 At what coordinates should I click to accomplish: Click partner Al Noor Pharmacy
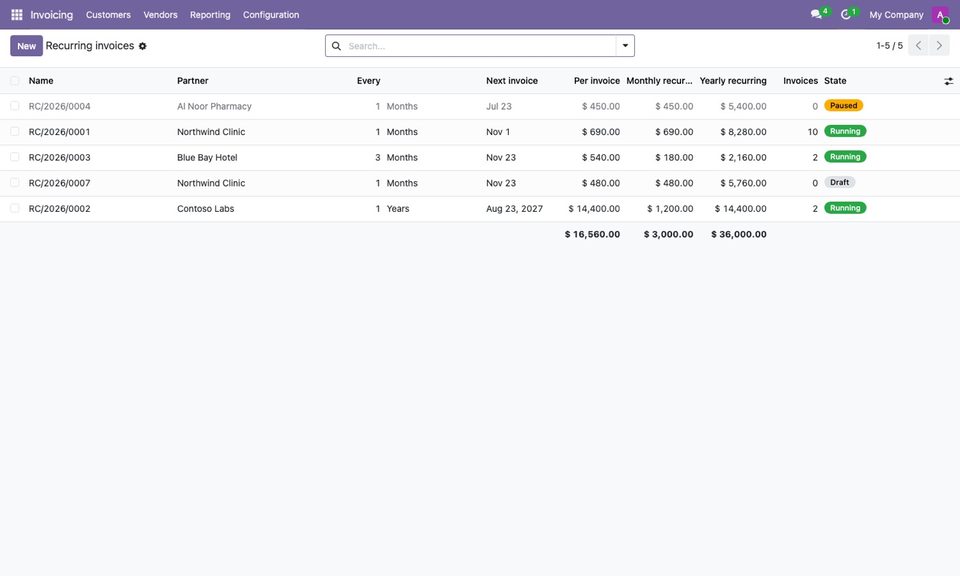pos(214,107)
